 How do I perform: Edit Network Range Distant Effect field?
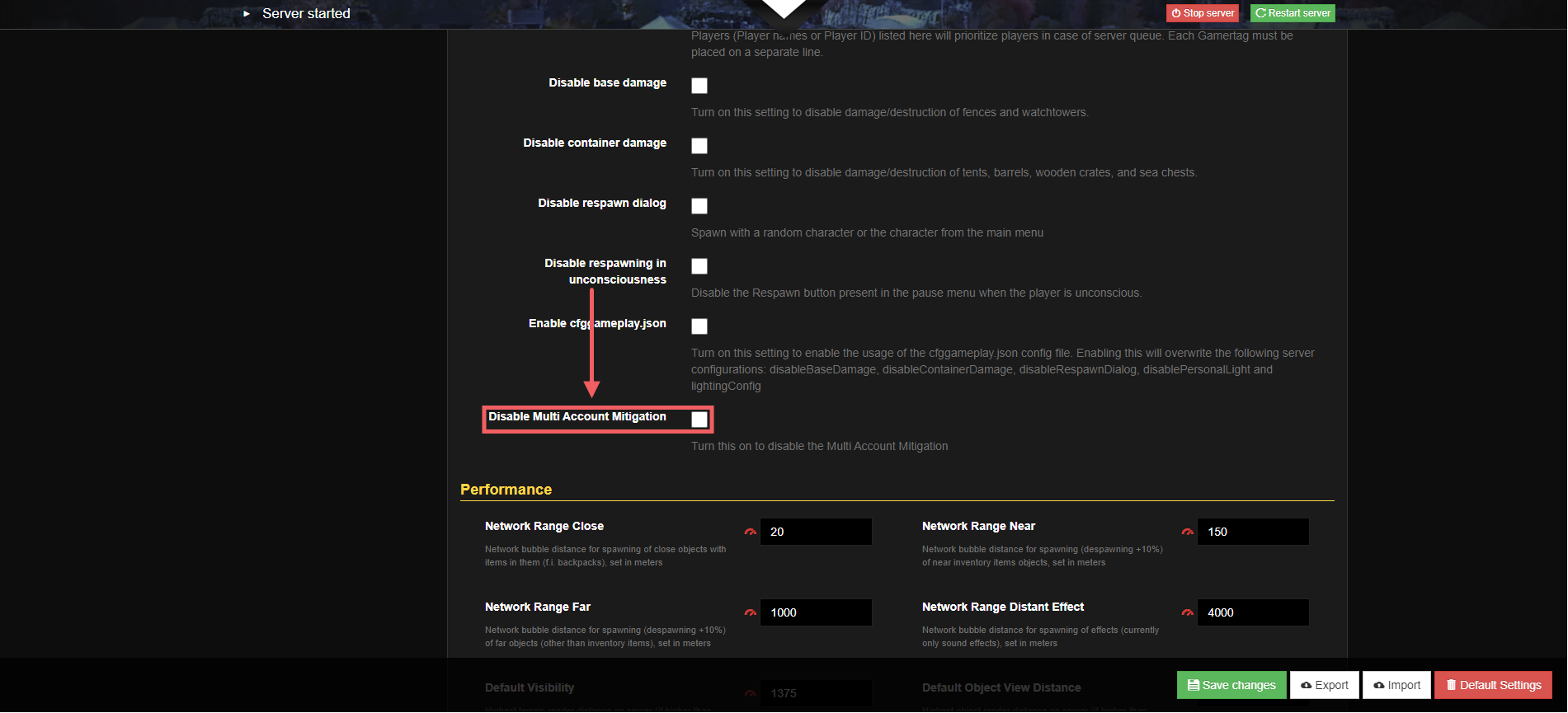[1253, 612]
